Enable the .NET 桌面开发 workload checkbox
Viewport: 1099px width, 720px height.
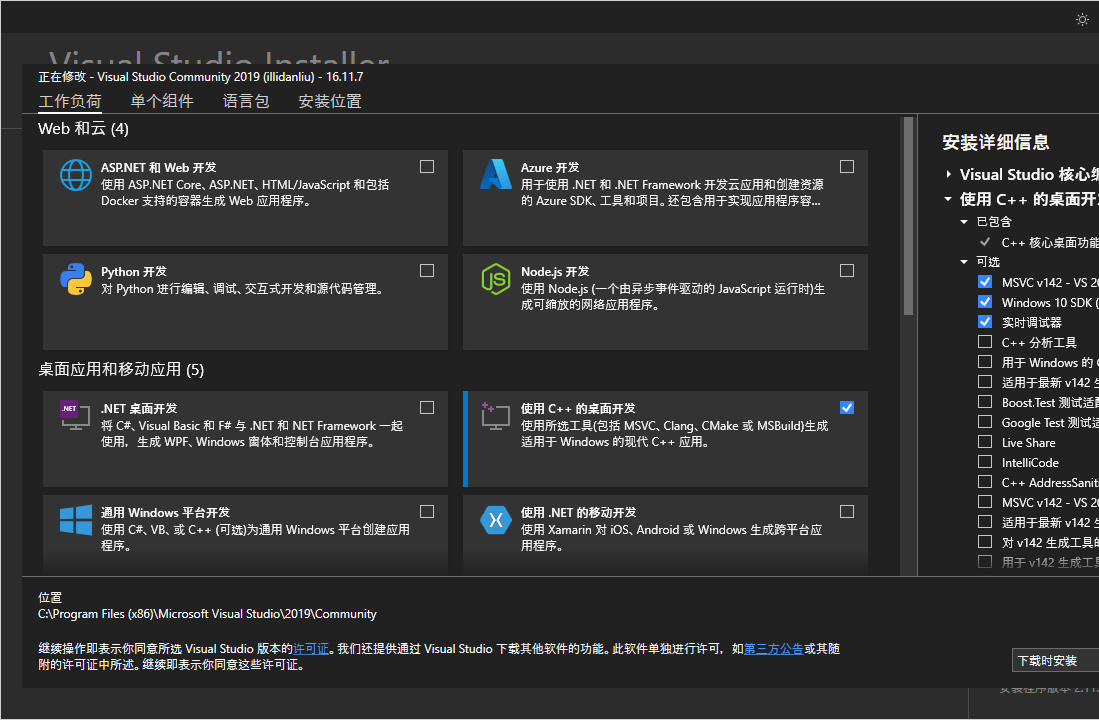pyautogui.click(x=427, y=408)
